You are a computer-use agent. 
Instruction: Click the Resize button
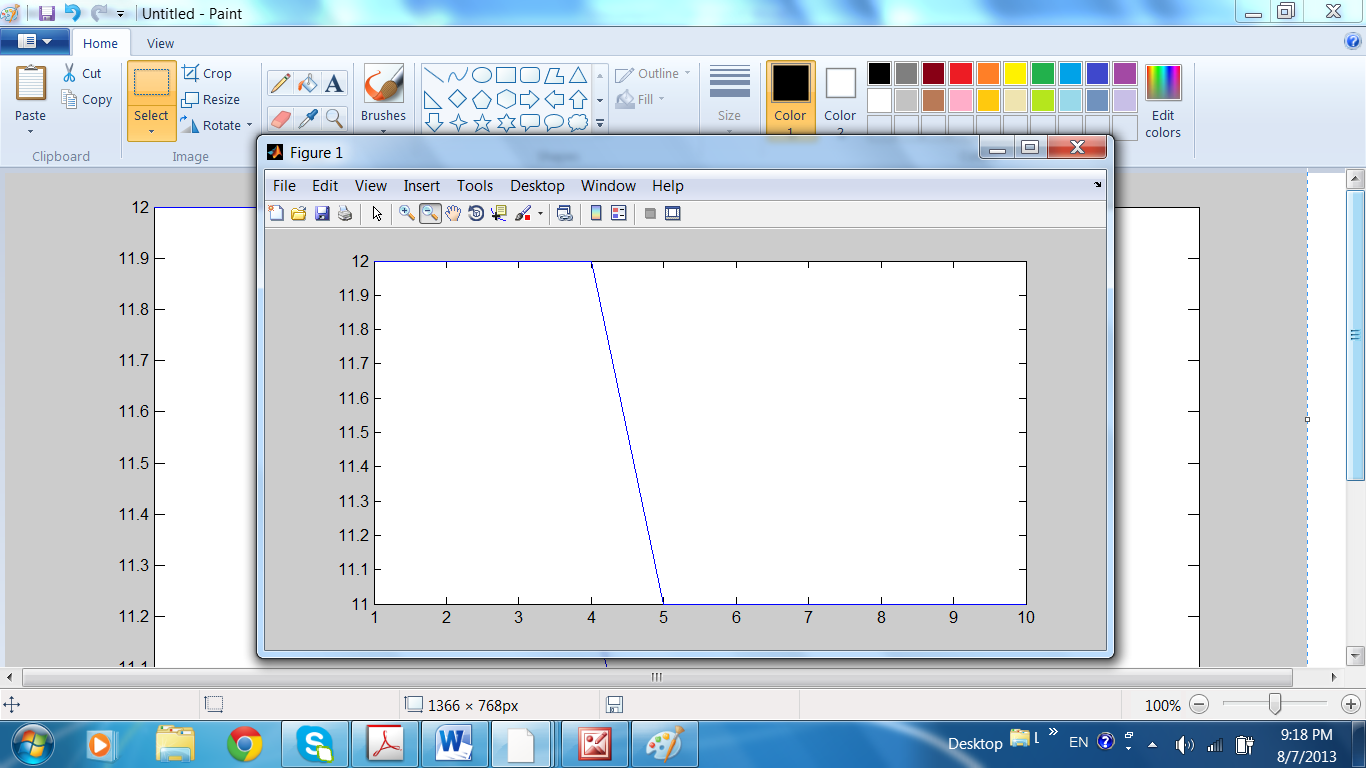tap(211, 99)
